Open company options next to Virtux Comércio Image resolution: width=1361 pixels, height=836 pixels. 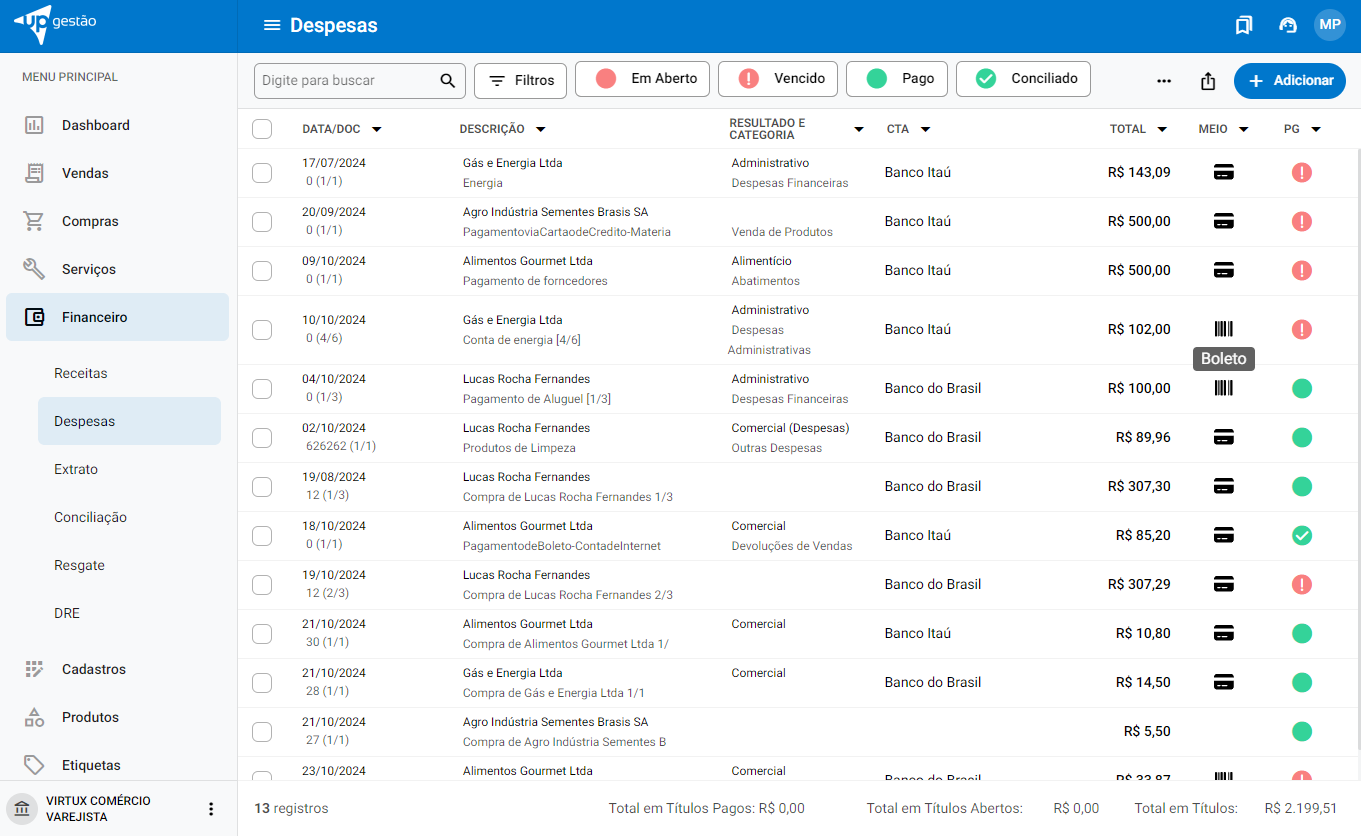coord(211,809)
